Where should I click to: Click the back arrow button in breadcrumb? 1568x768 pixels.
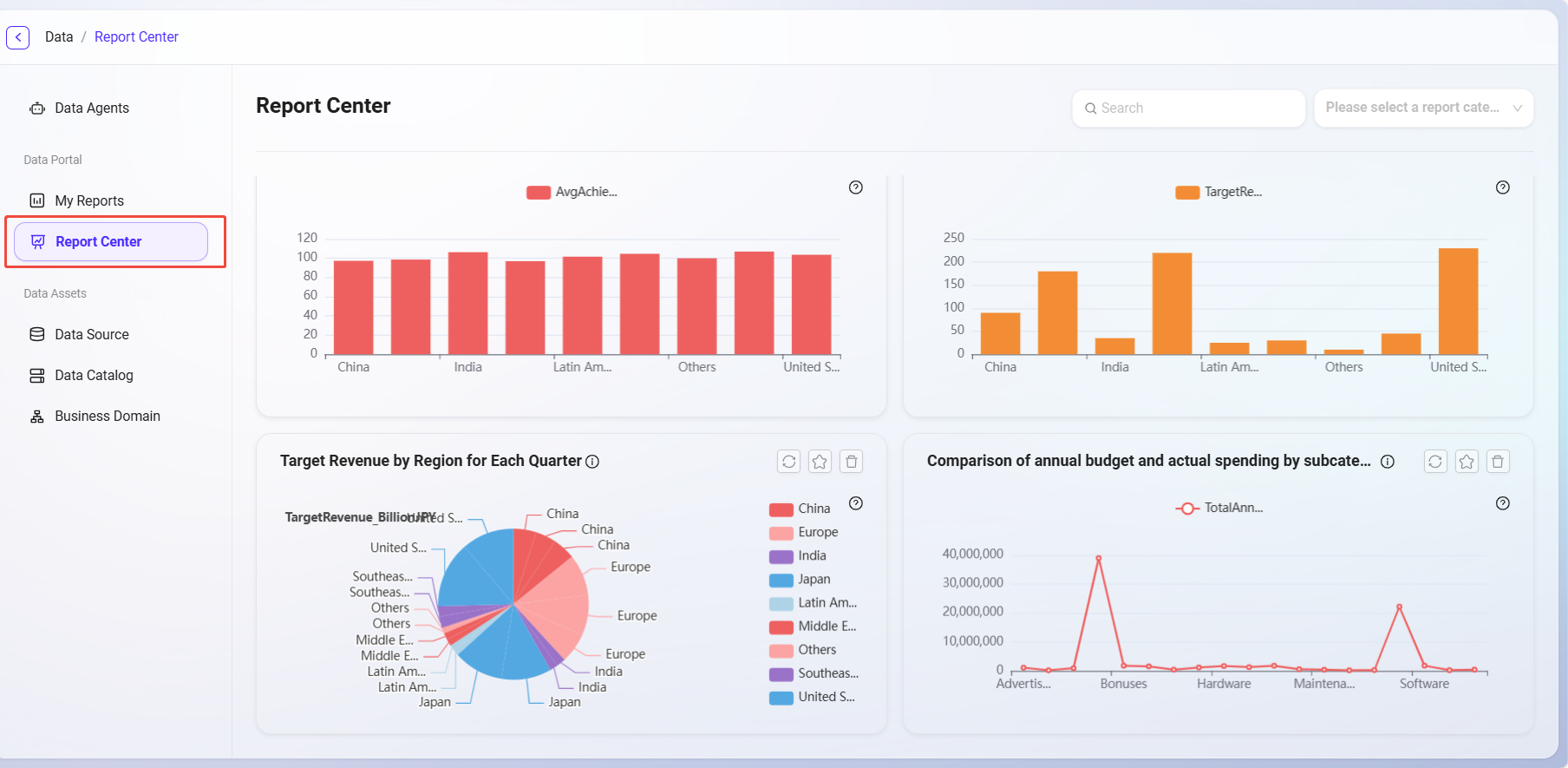pos(18,37)
